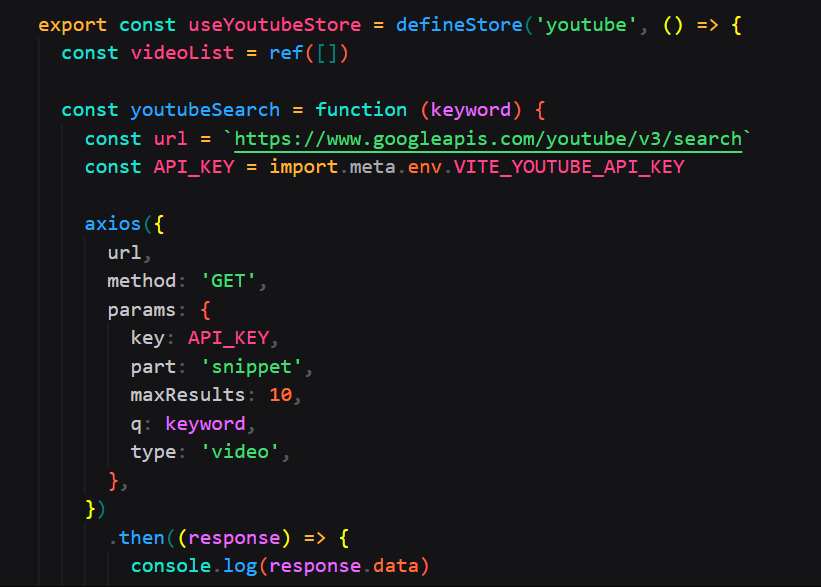
Task: Click the axios call name
Action: 113,225
